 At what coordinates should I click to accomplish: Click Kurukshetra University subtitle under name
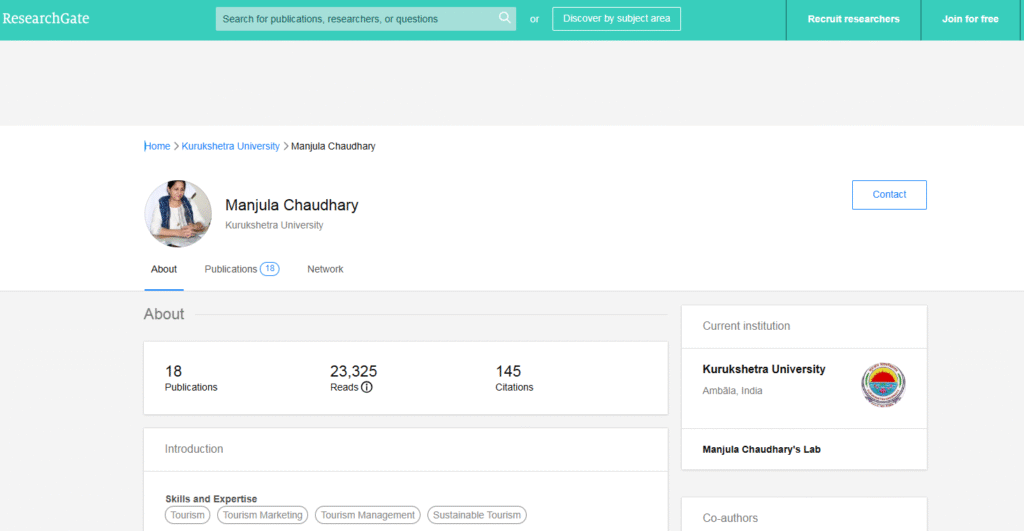[274, 225]
